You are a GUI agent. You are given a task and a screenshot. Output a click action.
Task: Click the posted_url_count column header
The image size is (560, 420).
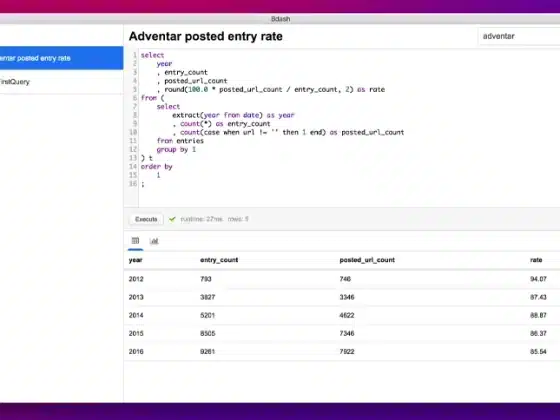point(367,260)
